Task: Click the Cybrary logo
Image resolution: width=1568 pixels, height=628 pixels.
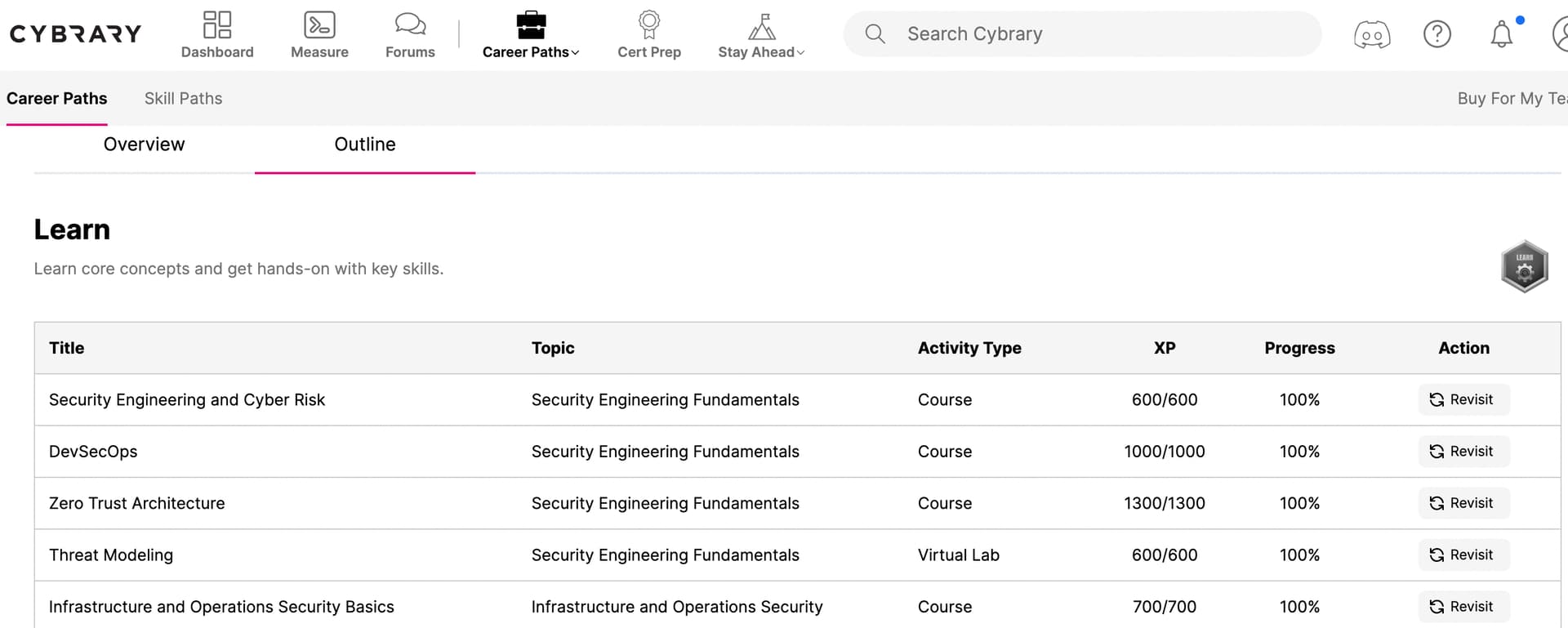Action: tap(75, 33)
